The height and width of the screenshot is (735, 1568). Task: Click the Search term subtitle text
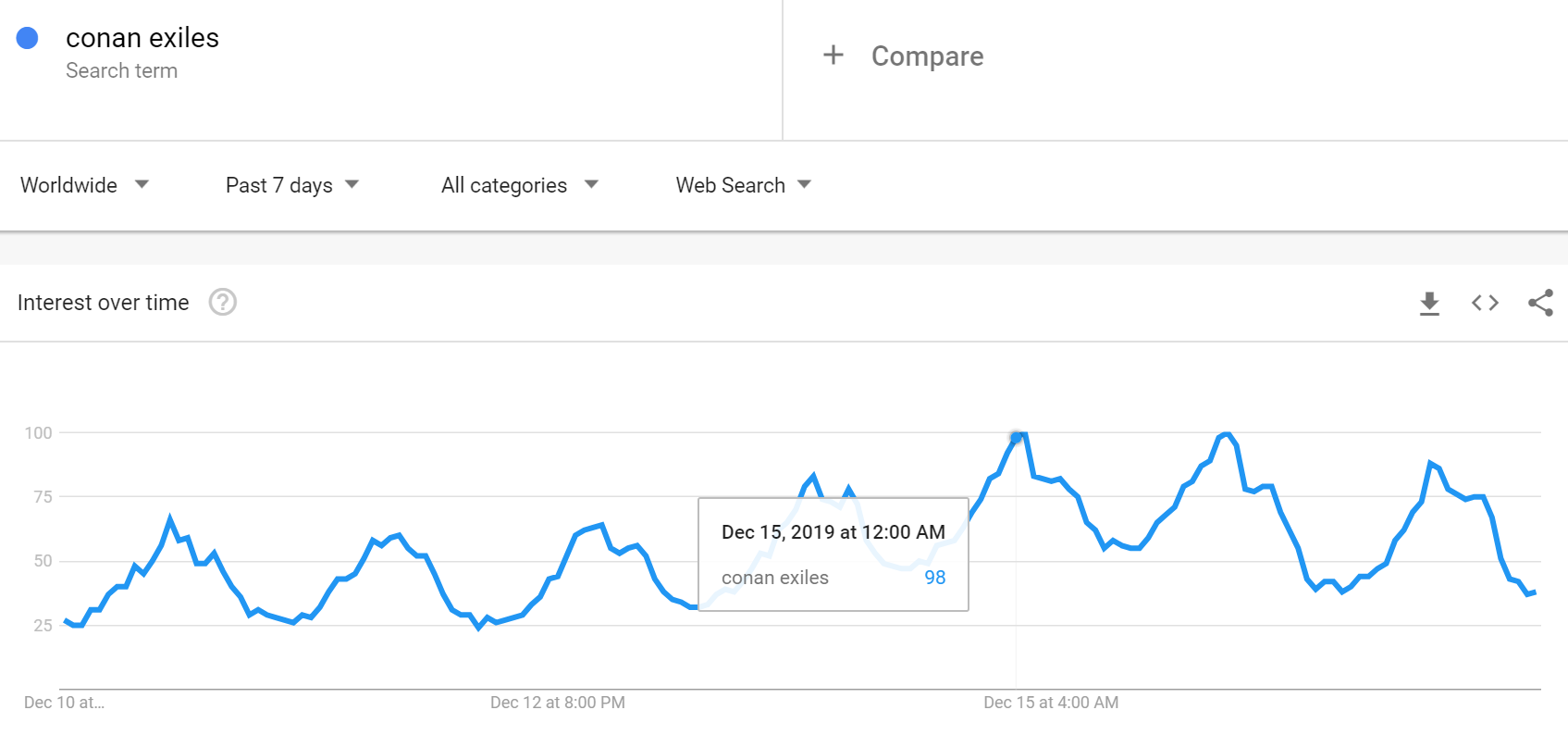click(121, 71)
